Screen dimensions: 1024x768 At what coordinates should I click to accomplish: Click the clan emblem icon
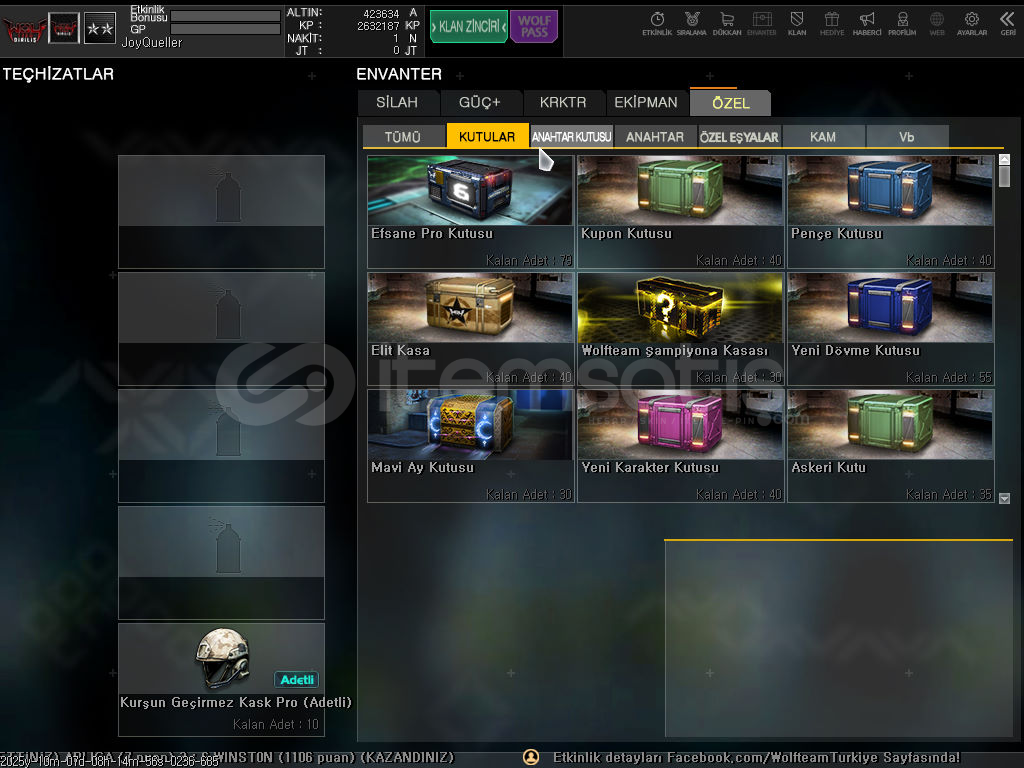click(x=64, y=29)
